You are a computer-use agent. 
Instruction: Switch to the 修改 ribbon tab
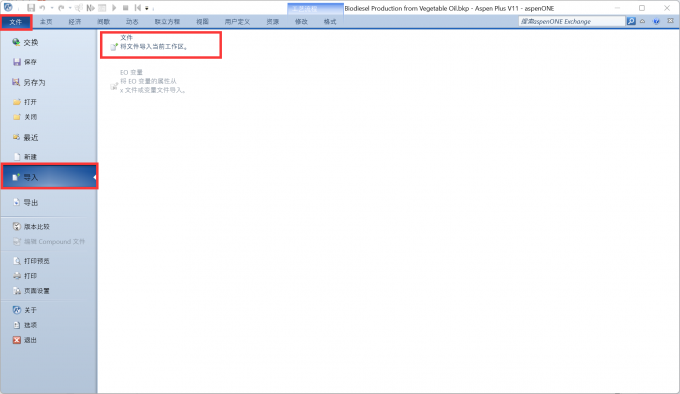(x=301, y=22)
